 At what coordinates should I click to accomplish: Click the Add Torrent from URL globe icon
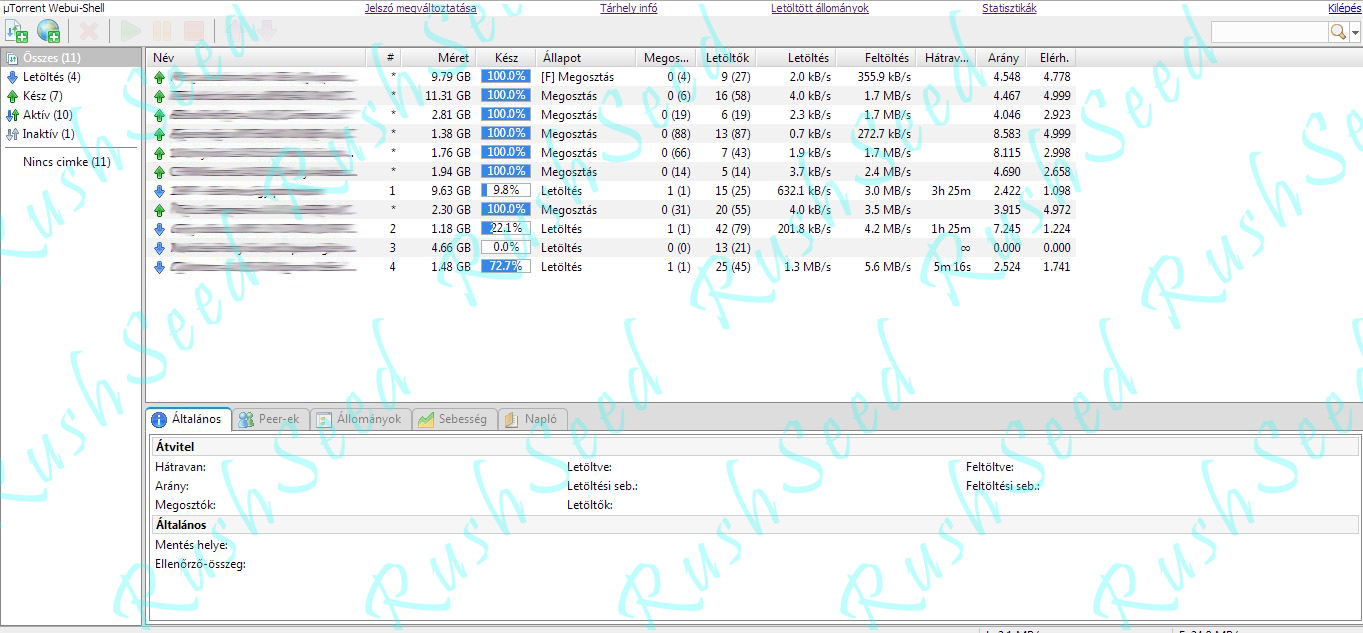pyautogui.click(x=48, y=31)
